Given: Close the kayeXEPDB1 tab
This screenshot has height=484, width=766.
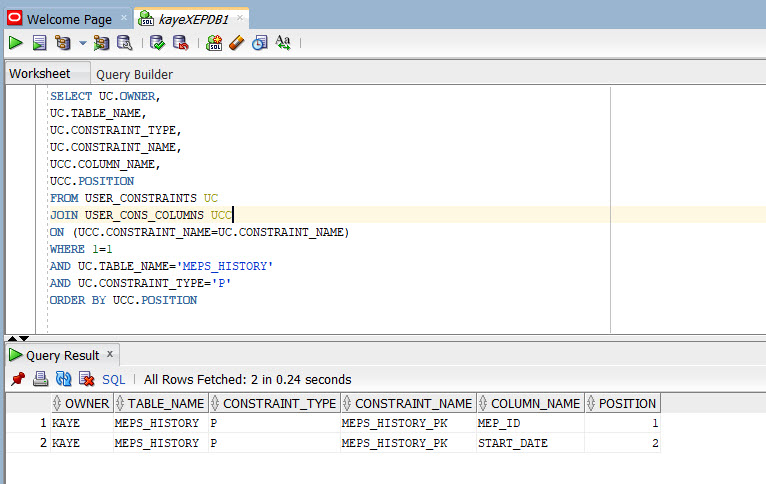Looking at the screenshot, I should point(240,18).
